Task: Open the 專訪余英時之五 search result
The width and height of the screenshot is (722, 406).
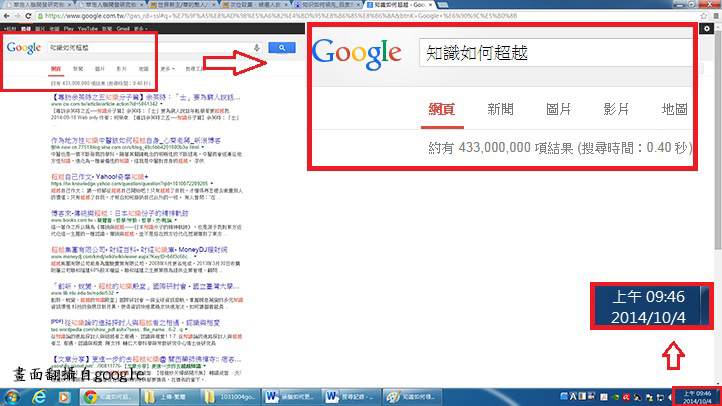Action: click(x=146, y=98)
